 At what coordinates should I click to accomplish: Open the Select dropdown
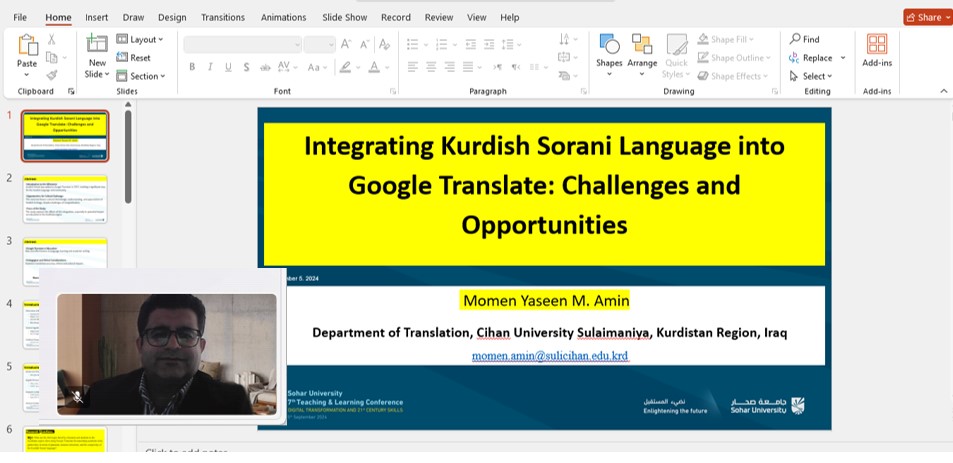click(x=811, y=76)
